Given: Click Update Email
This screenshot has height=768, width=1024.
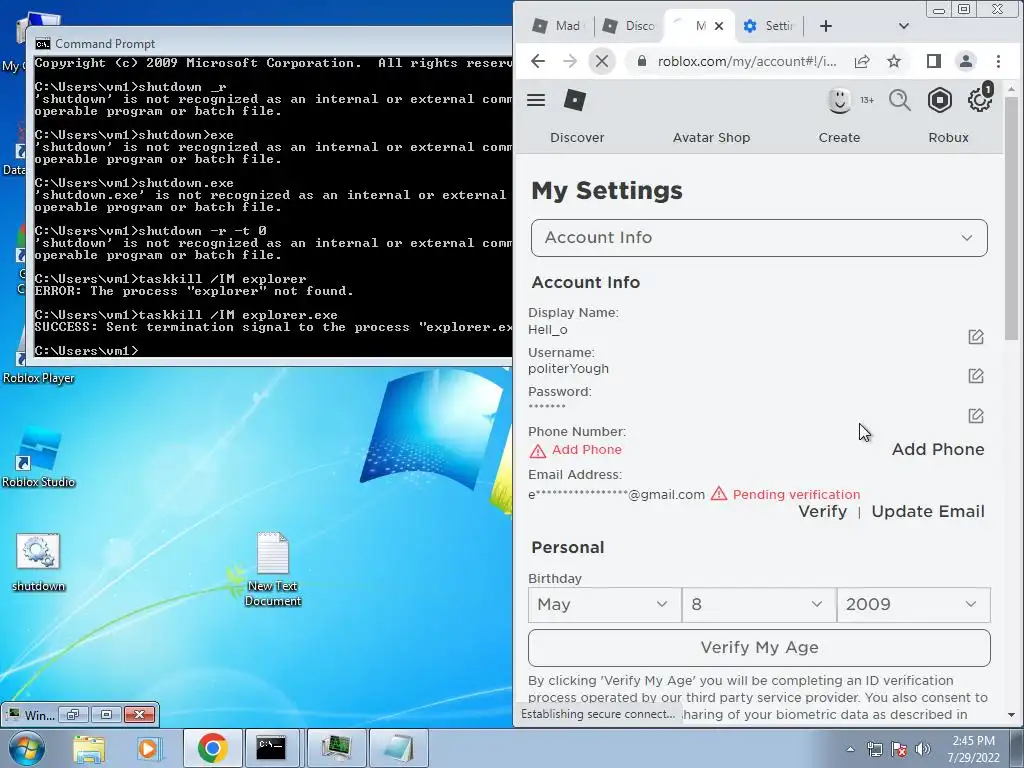Looking at the screenshot, I should point(927,511).
